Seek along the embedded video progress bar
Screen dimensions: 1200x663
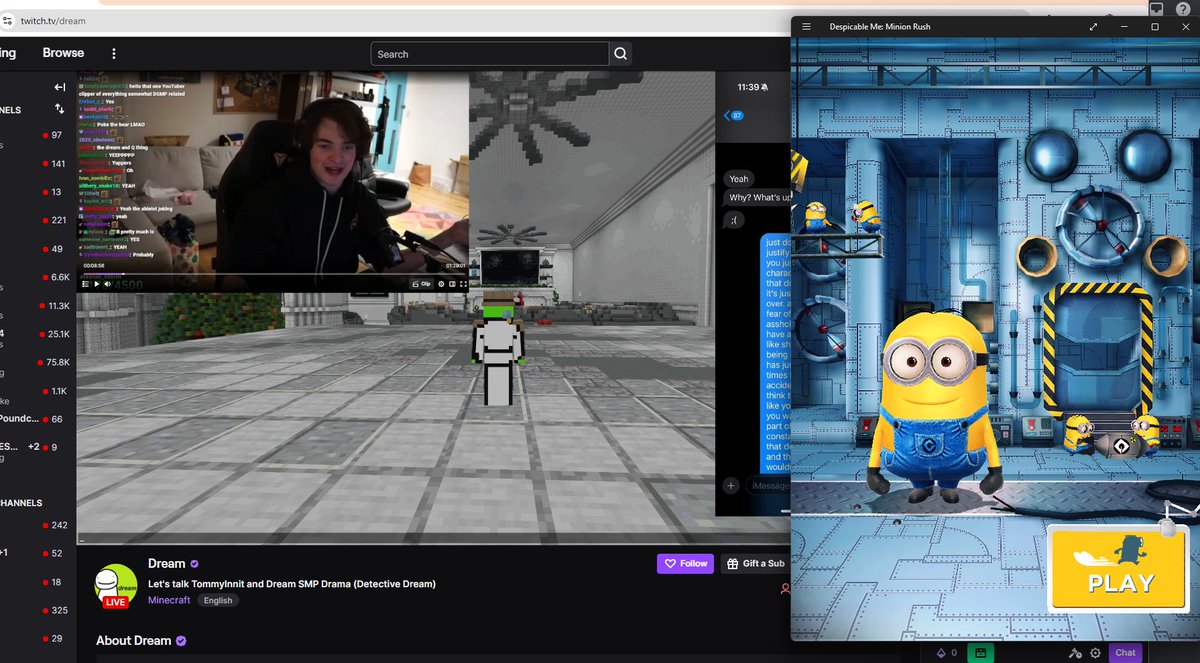pos(272,274)
